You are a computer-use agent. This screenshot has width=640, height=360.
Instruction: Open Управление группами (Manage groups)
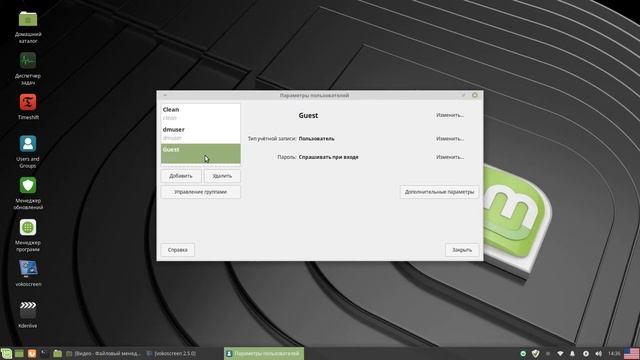[x=200, y=192]
